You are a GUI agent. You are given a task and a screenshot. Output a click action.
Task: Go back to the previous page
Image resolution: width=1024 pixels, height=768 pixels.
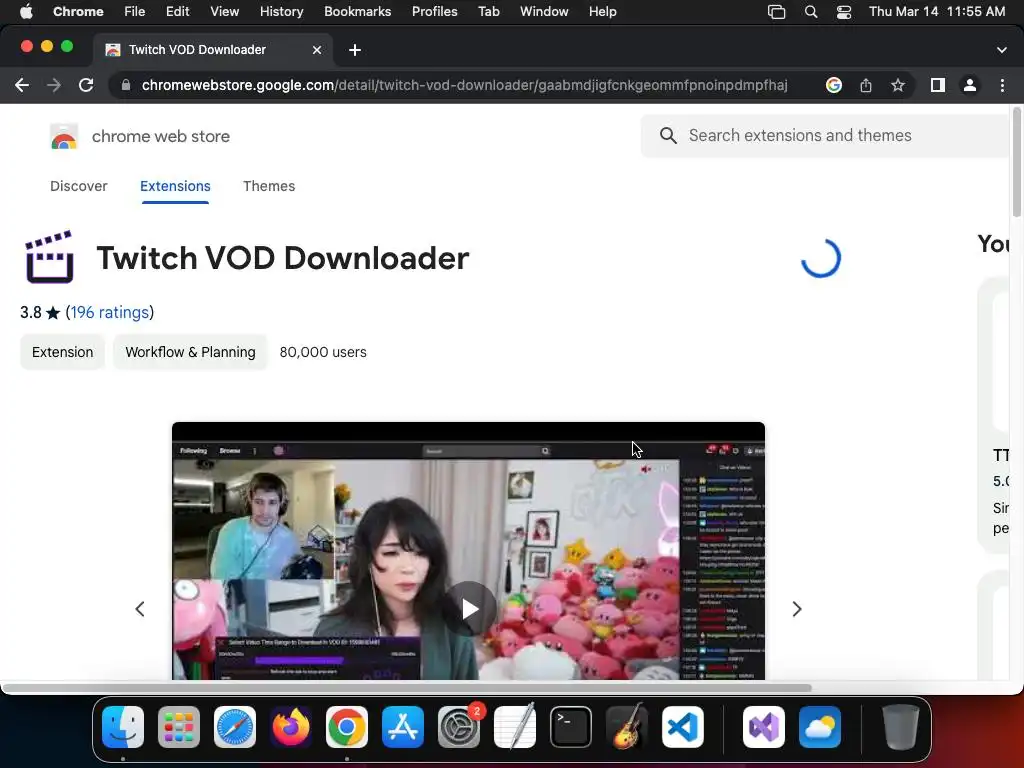pyautogui.click(x=22, y=85)
